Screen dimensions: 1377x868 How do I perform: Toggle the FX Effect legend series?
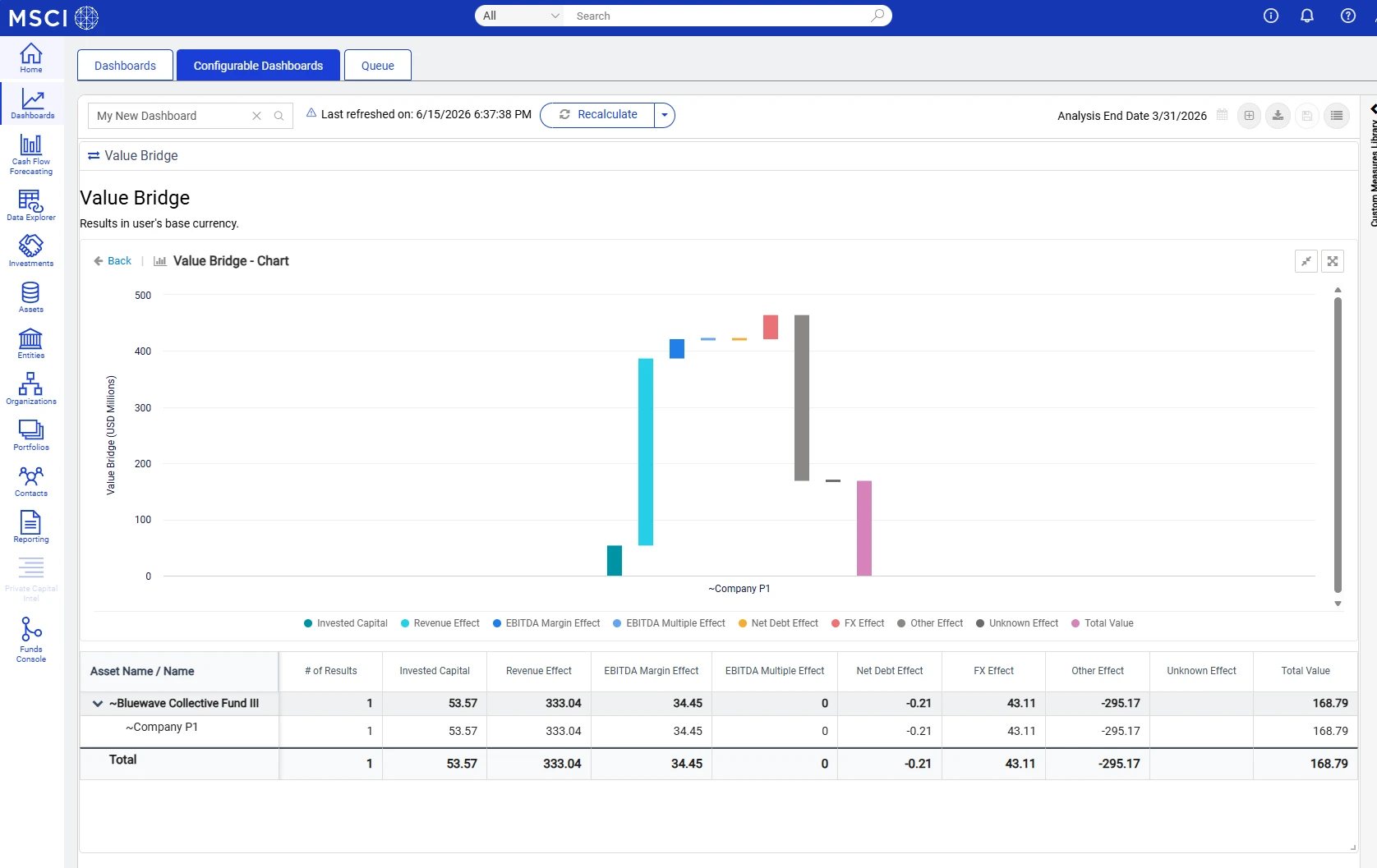858,623
